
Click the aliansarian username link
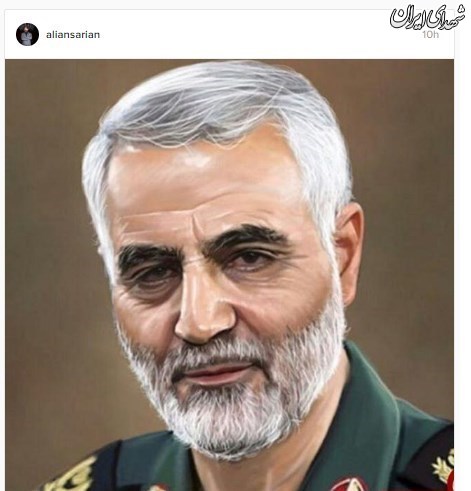point(73,35)
